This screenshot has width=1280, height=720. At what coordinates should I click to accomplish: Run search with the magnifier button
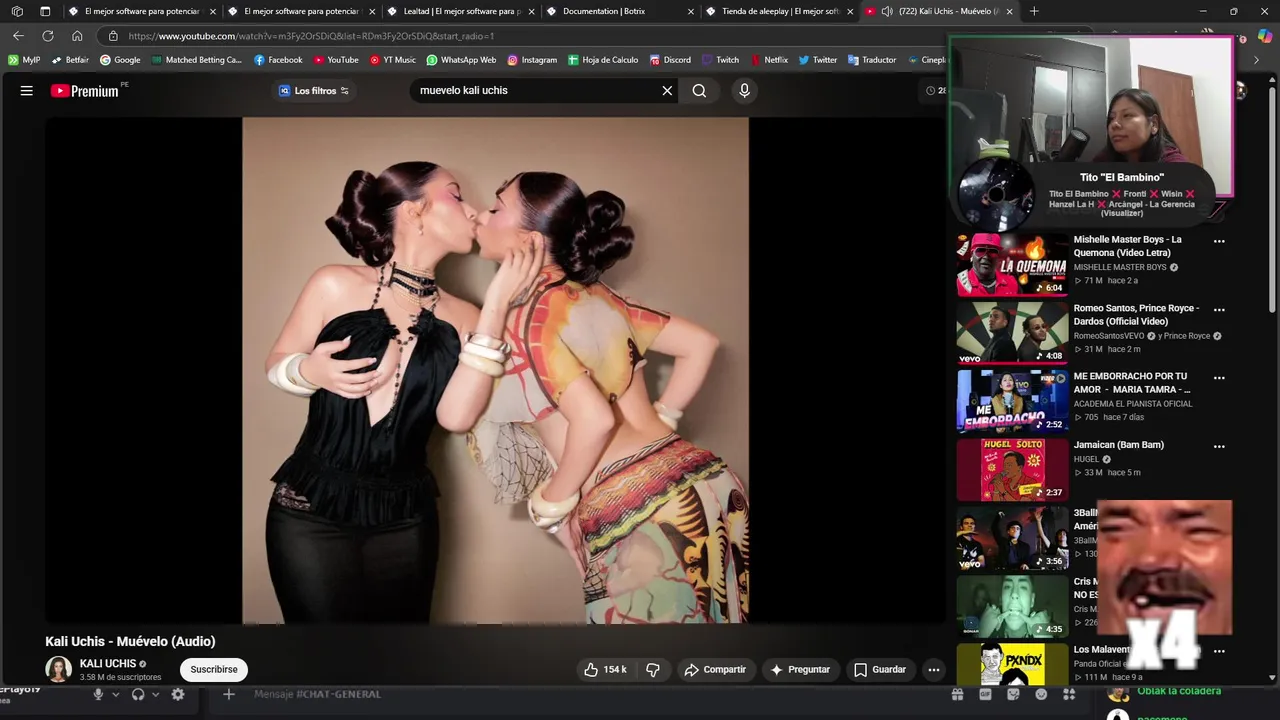(699, 90)
